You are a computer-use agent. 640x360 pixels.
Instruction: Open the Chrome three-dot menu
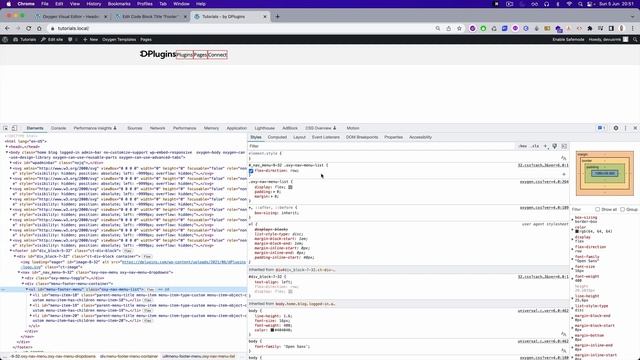(633, 28)
